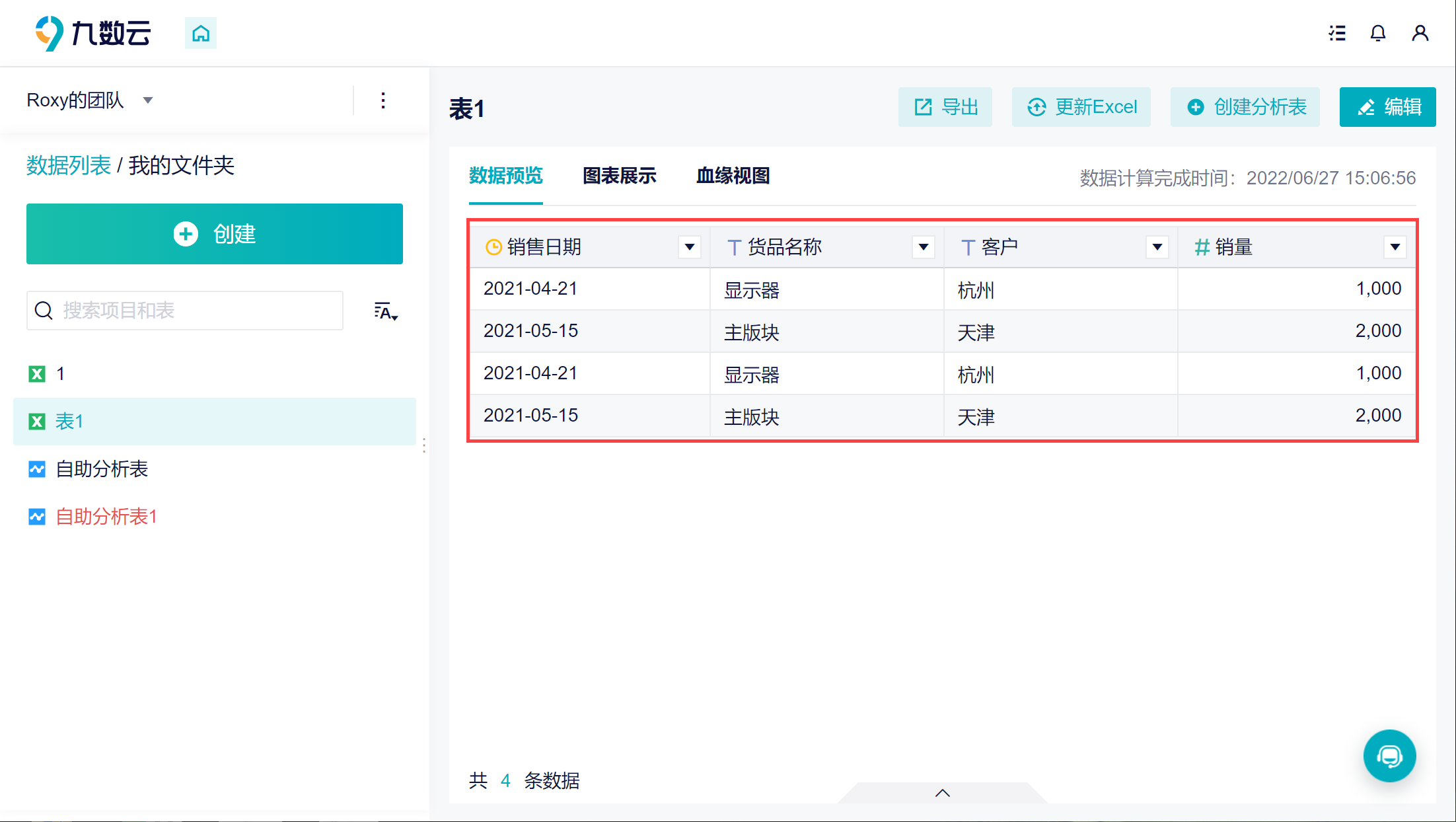Expand the bottom panel chevron
This screenshot has height=822, width=1456.
pyautogui.click(x=943, y=793)
